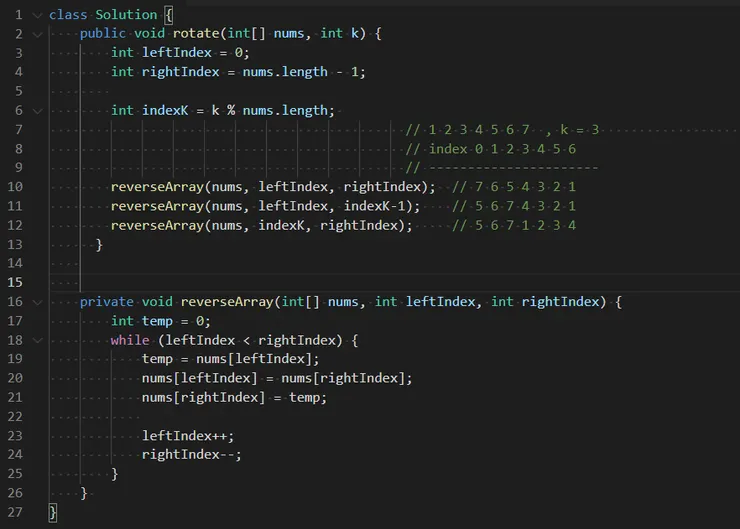Viewport: 740px width, 529px height.
Task: Click line number 27 in the gutter
Action: (x=15, y=512)
